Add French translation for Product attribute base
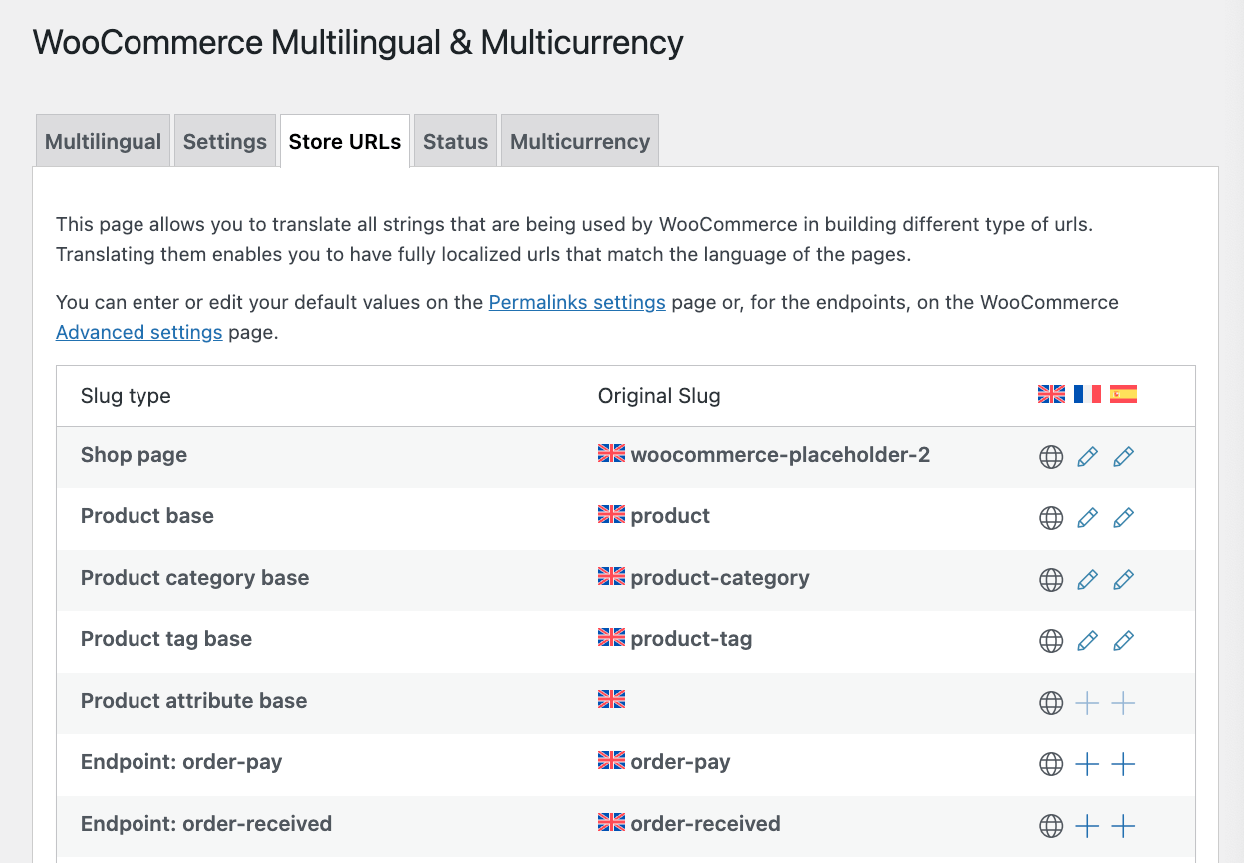This screenshot has height=863, width=1244. click(1087, 703)
